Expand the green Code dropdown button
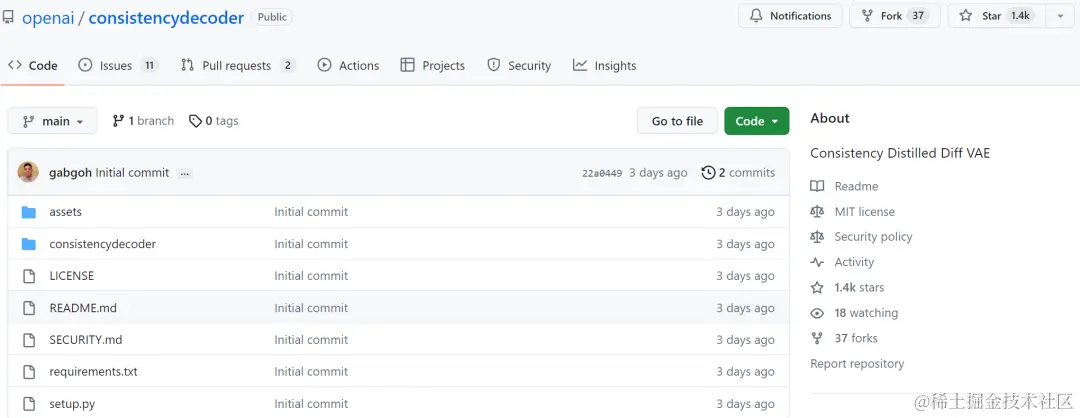The height and width of the screenshot is (418, 1080). pyautogui.click(x=756, y=121)
